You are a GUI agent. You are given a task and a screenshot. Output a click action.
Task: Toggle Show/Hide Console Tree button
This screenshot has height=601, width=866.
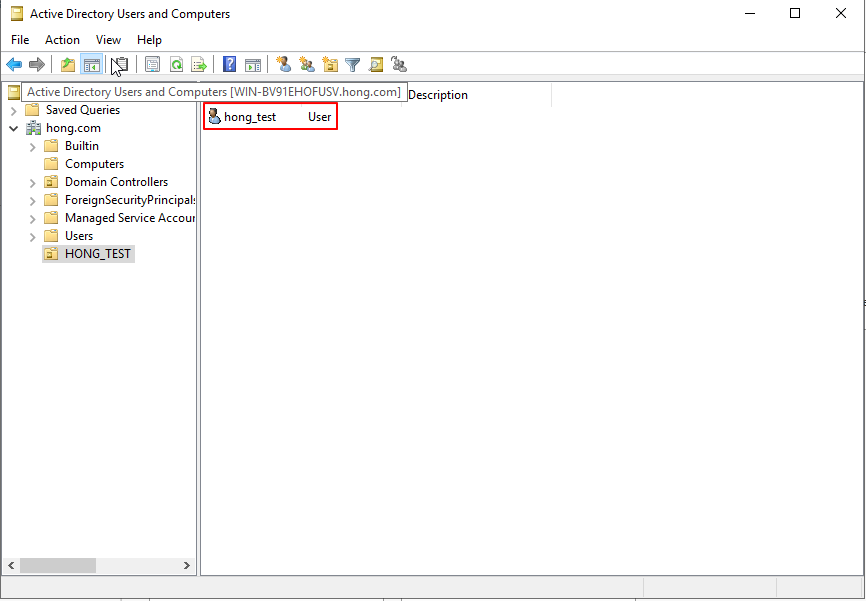(x=92, y=65)
